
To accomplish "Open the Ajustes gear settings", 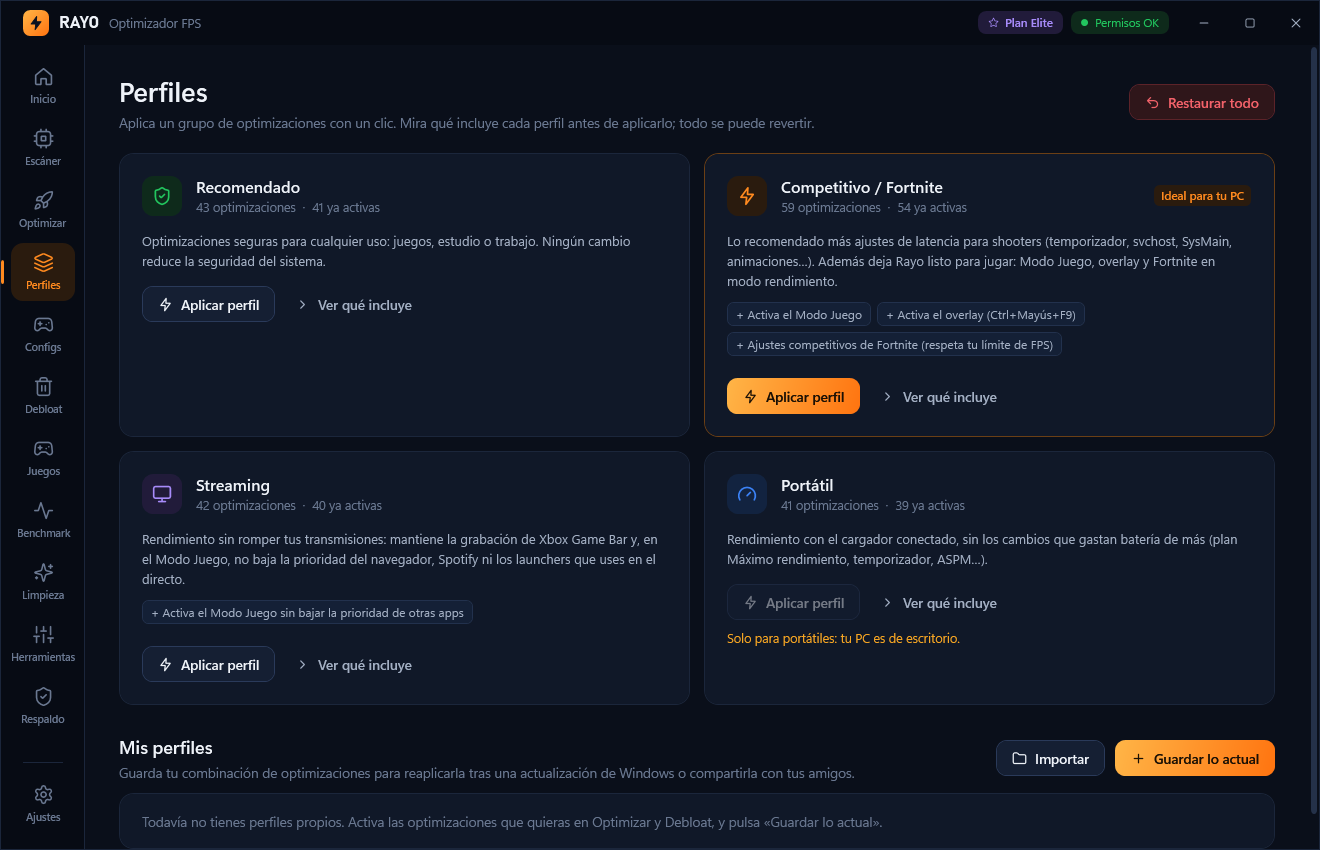I will point(43,804).
